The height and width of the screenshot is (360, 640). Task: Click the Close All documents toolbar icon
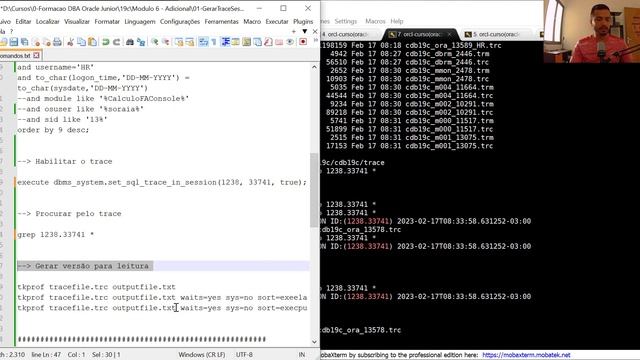(x=47, y=42)
